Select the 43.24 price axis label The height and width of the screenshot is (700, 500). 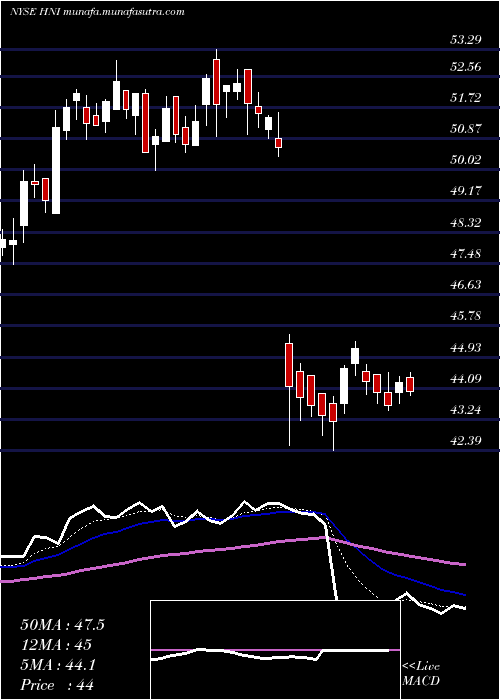pos(465,410)
